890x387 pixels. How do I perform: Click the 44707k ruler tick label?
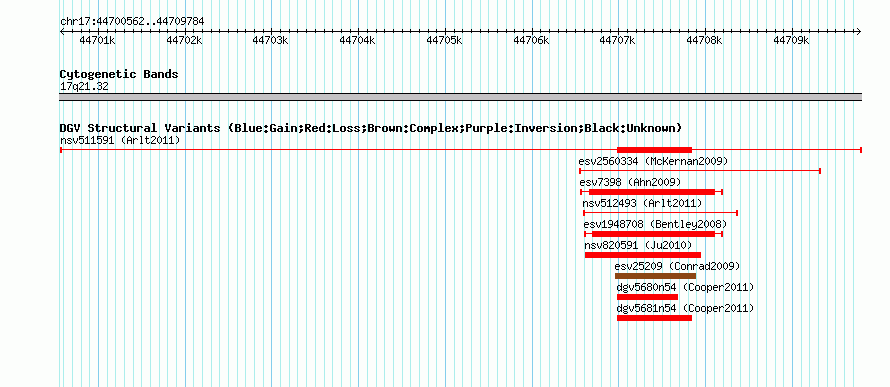[x=618, y=40]
